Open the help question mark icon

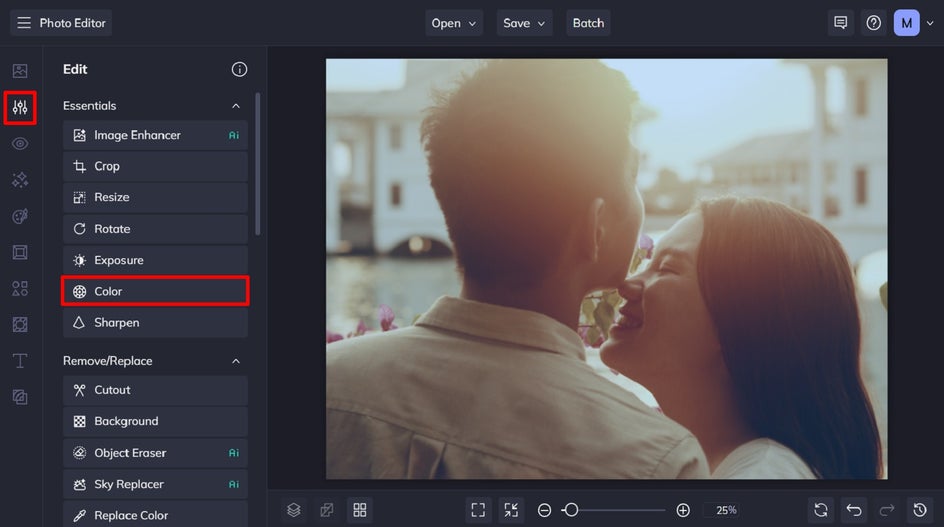click(x=874, y=23)
